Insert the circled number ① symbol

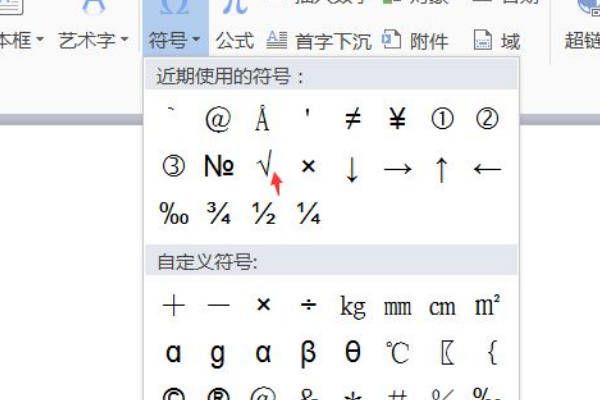pyautogui.click(x=442, y=119)
